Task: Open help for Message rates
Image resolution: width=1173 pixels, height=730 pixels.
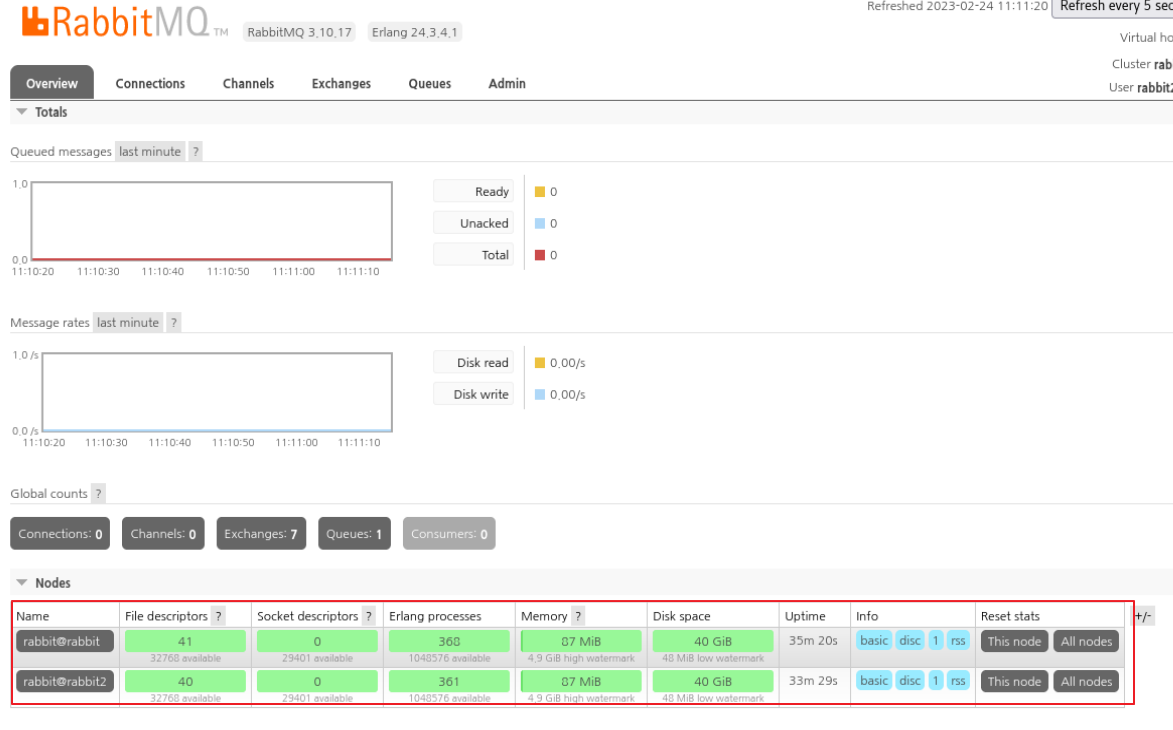Action: click(174, 323)
